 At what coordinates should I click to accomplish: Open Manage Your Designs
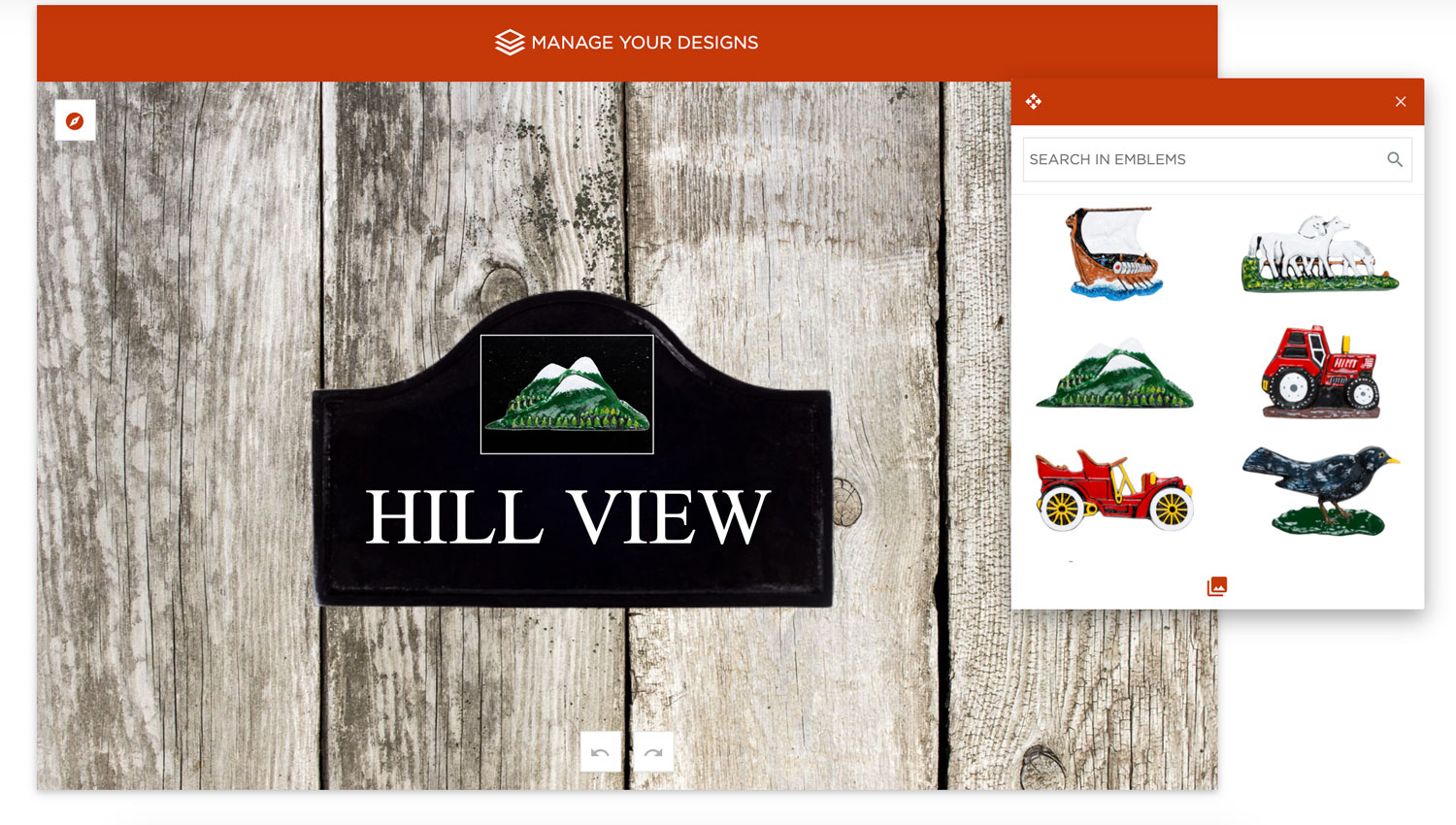[627, 43]
